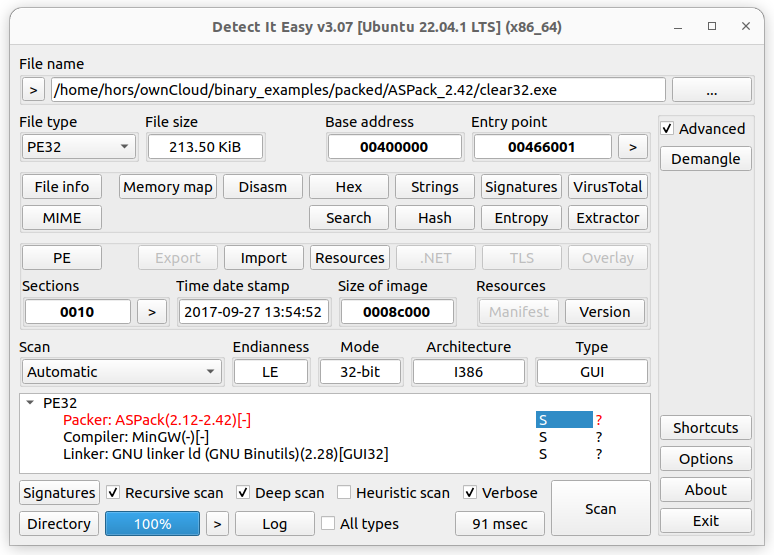Open File info
The width and height of the screenshot is (774, 555).
pos(62,187)
